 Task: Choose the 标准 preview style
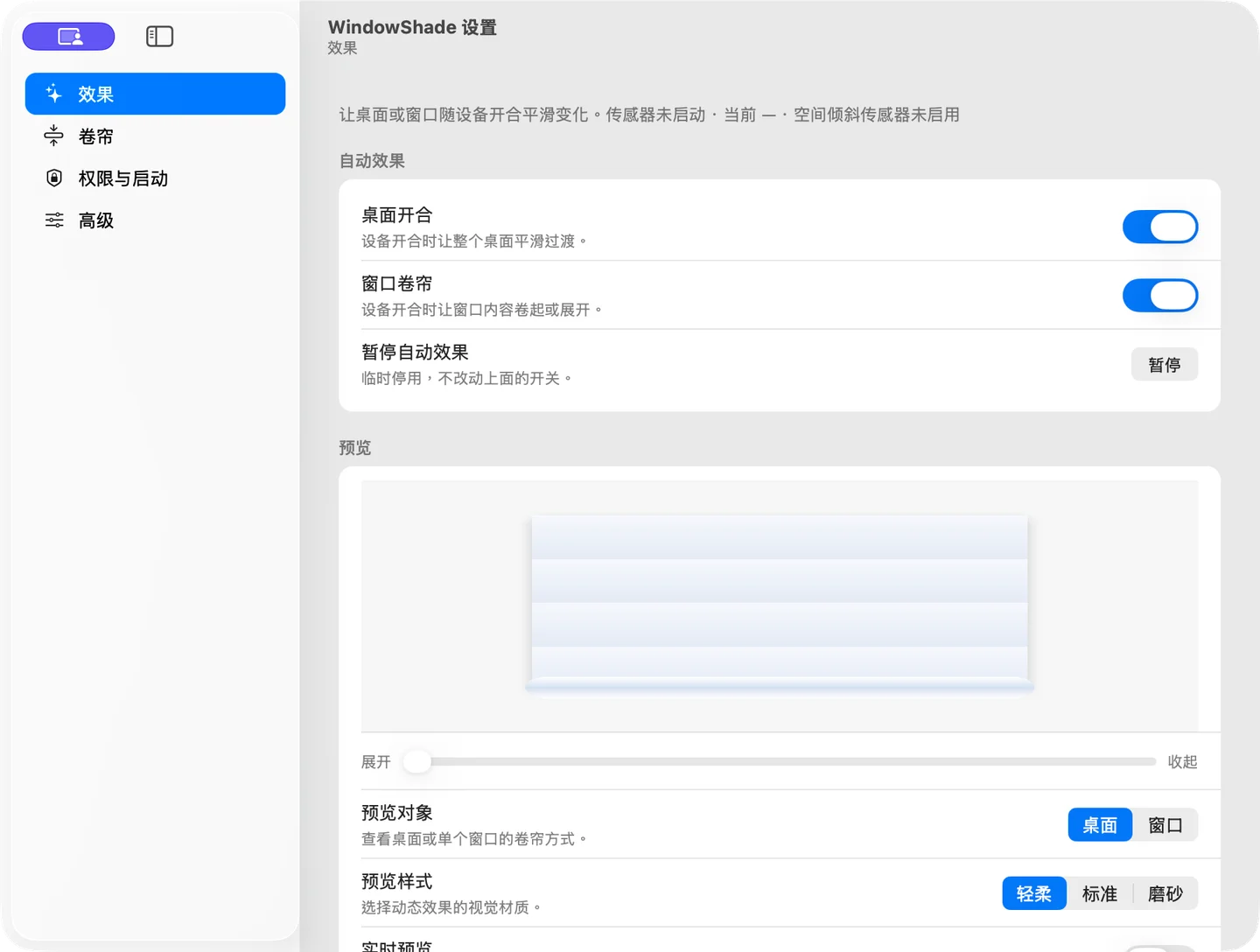(x=1100, y=893)
